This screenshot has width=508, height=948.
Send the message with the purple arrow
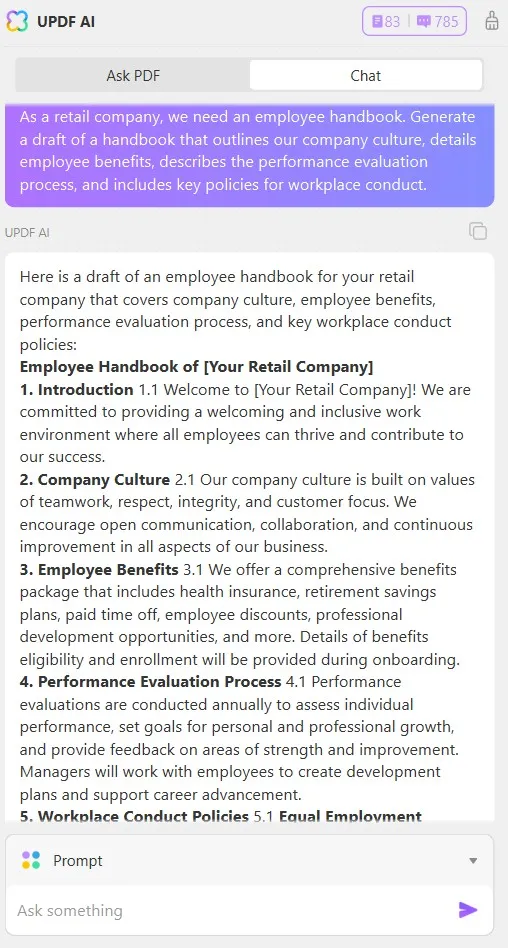coord(467,909)
